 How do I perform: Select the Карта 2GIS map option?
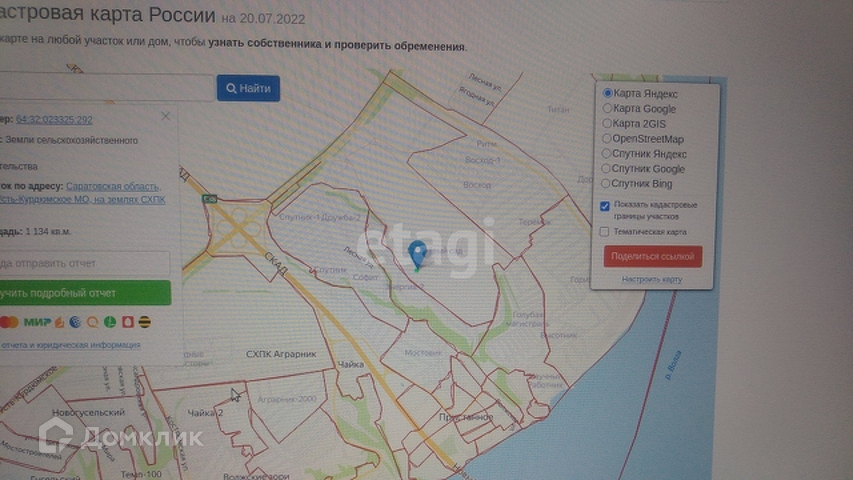point(607,123)
